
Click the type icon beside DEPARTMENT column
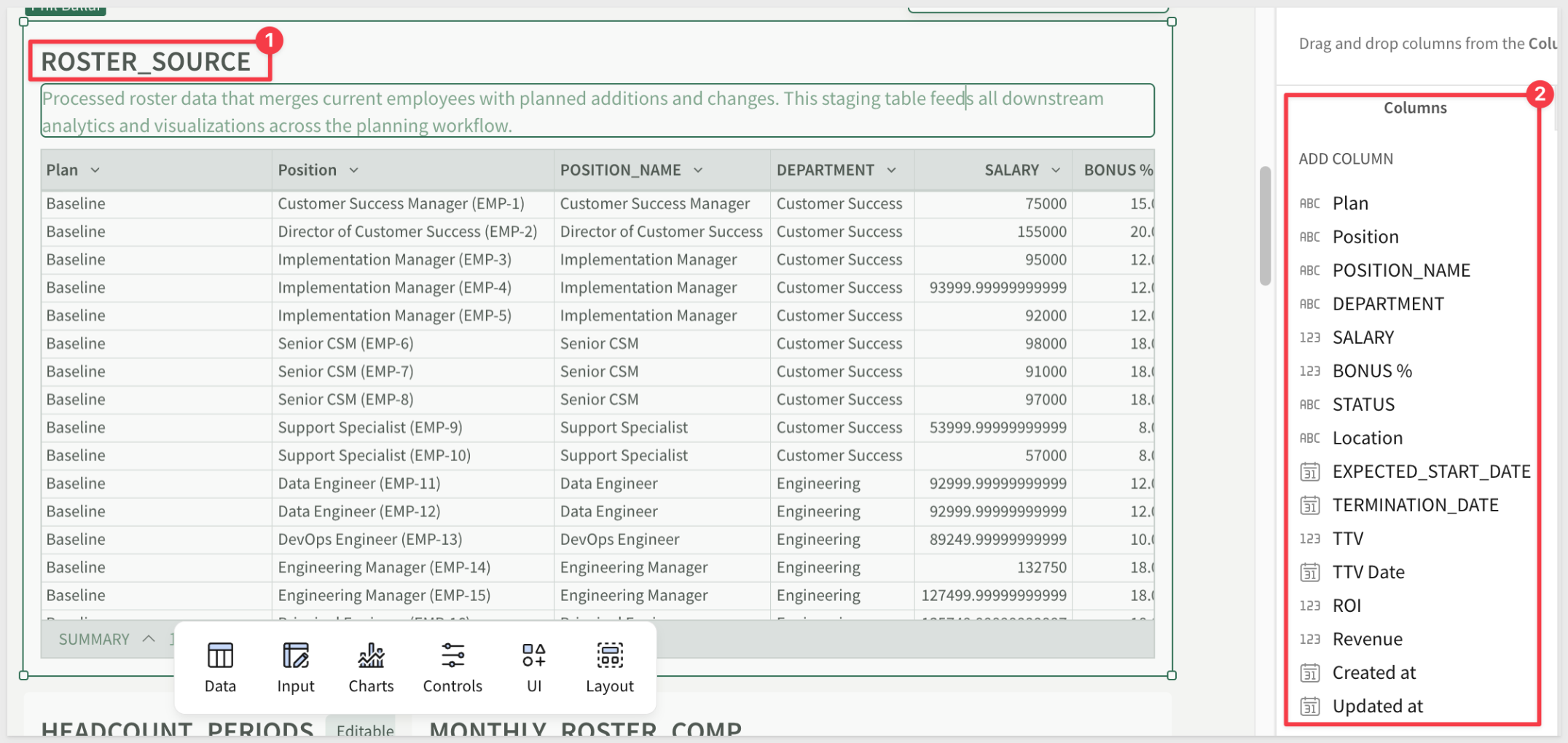1309,304
